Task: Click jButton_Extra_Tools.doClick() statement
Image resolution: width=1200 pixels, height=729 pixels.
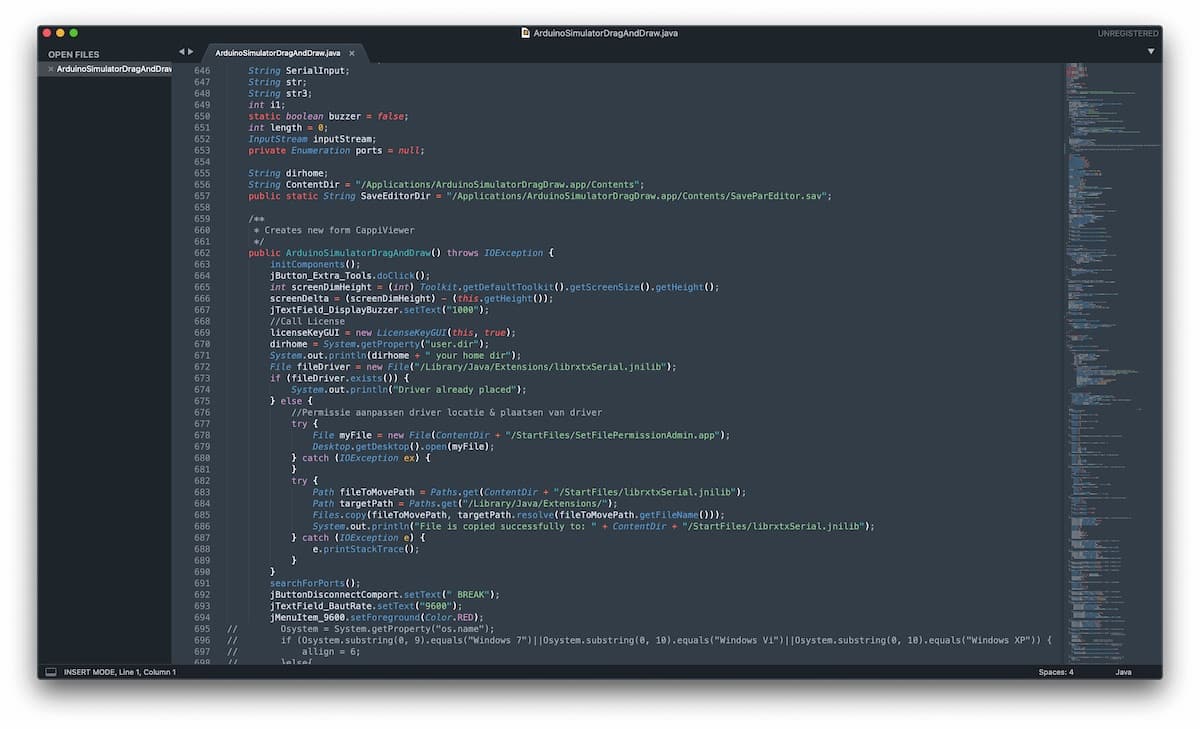Action: point(350,275)
